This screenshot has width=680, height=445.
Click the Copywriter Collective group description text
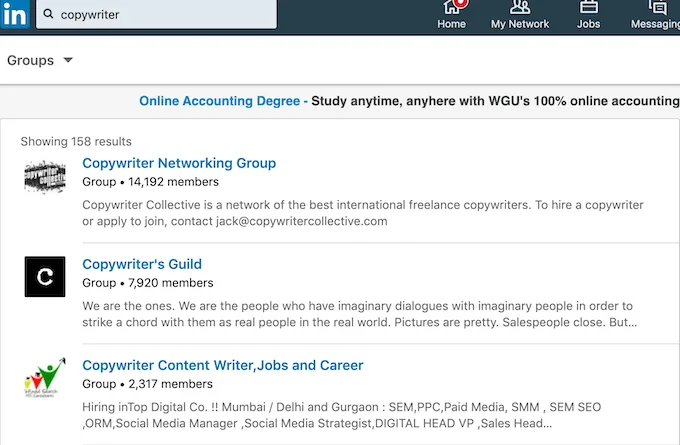(x=363, y=213)
